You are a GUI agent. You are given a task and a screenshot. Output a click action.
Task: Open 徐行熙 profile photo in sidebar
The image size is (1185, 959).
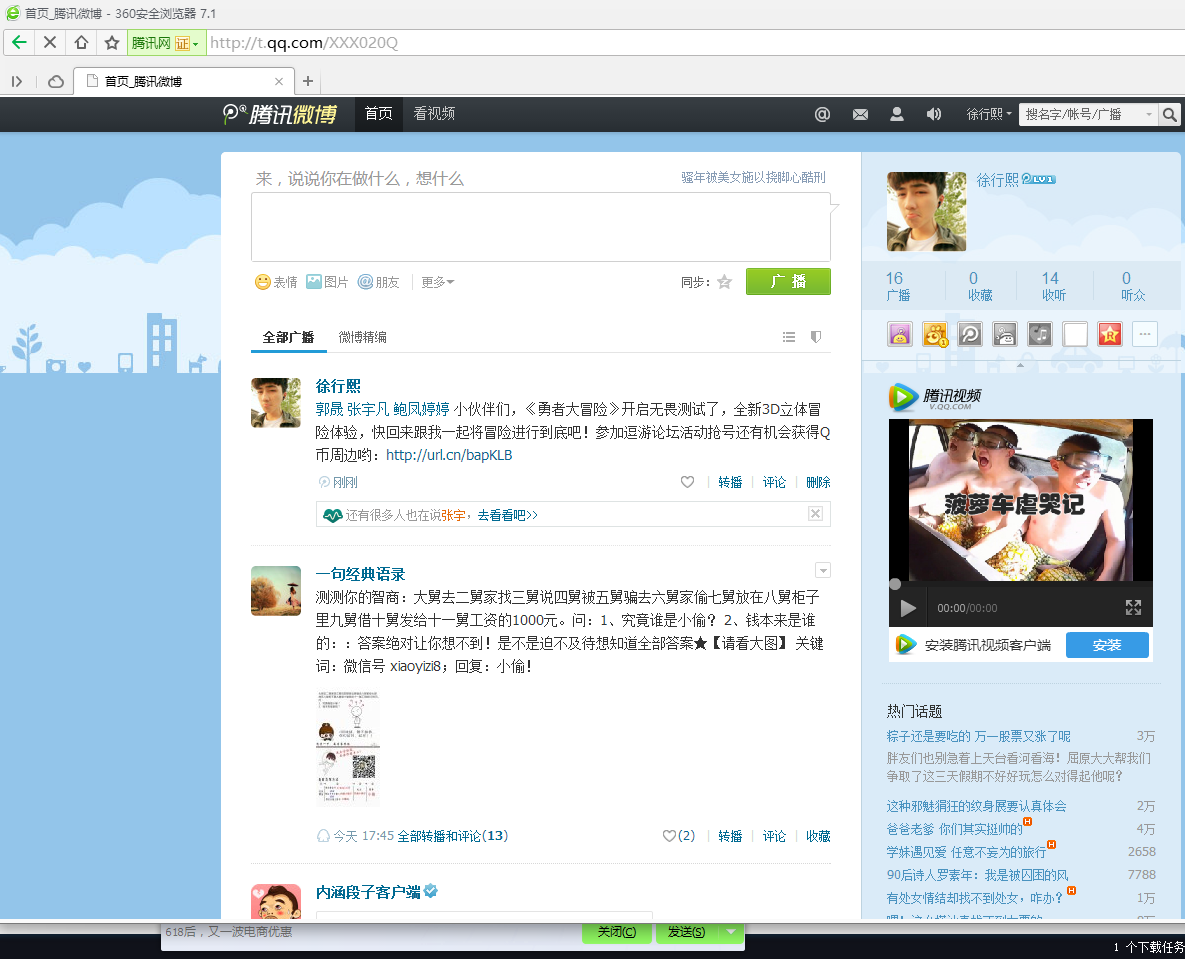pyautogui.click(x=926, y=211)
